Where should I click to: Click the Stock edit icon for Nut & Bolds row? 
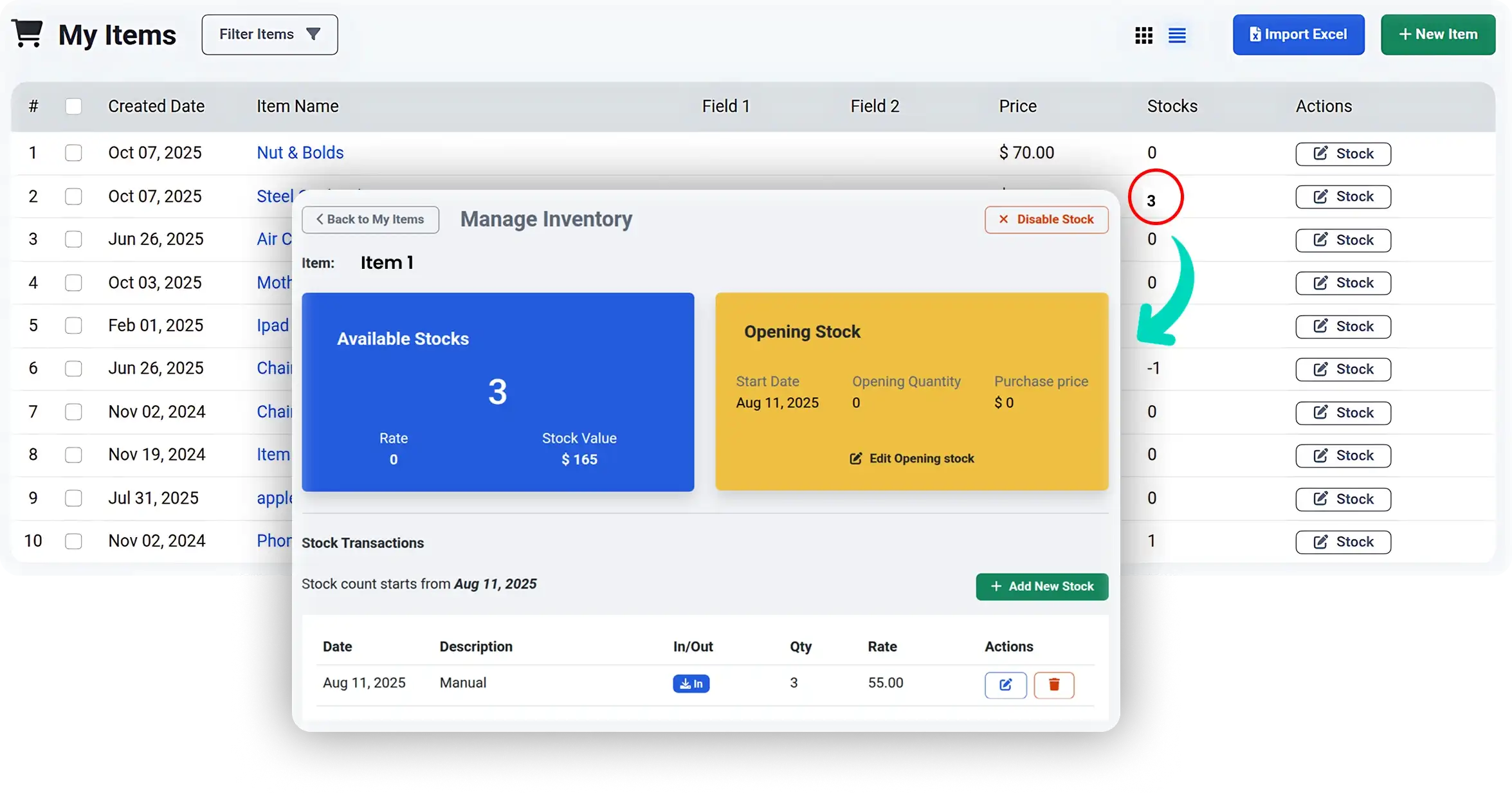pyautogui.click(x=1321, y=154)
